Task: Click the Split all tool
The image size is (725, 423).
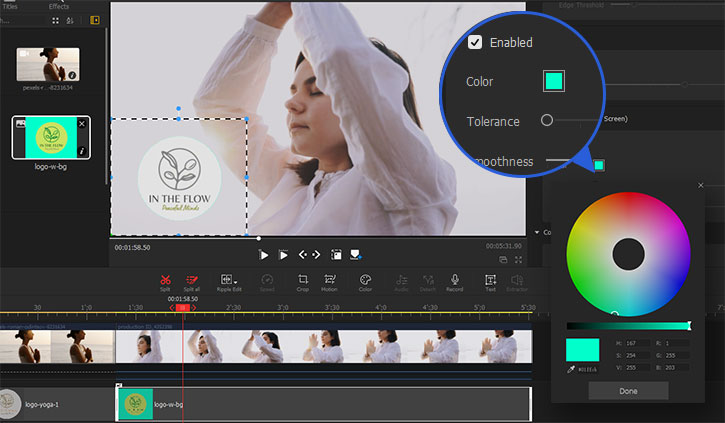Action: [192, 280]
